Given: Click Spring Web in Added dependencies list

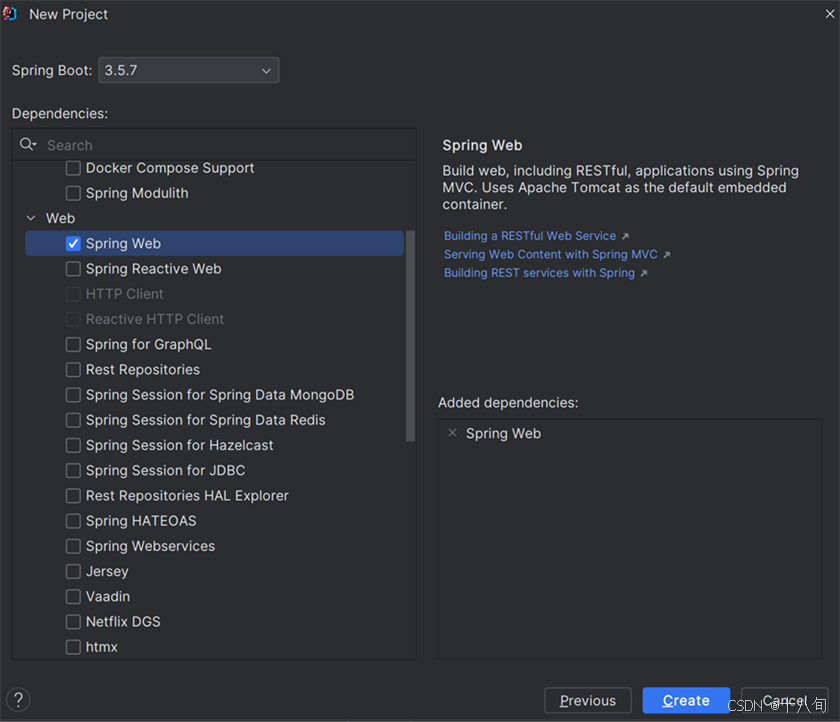Looking at the screenshot, I should (x=503, y=433).
